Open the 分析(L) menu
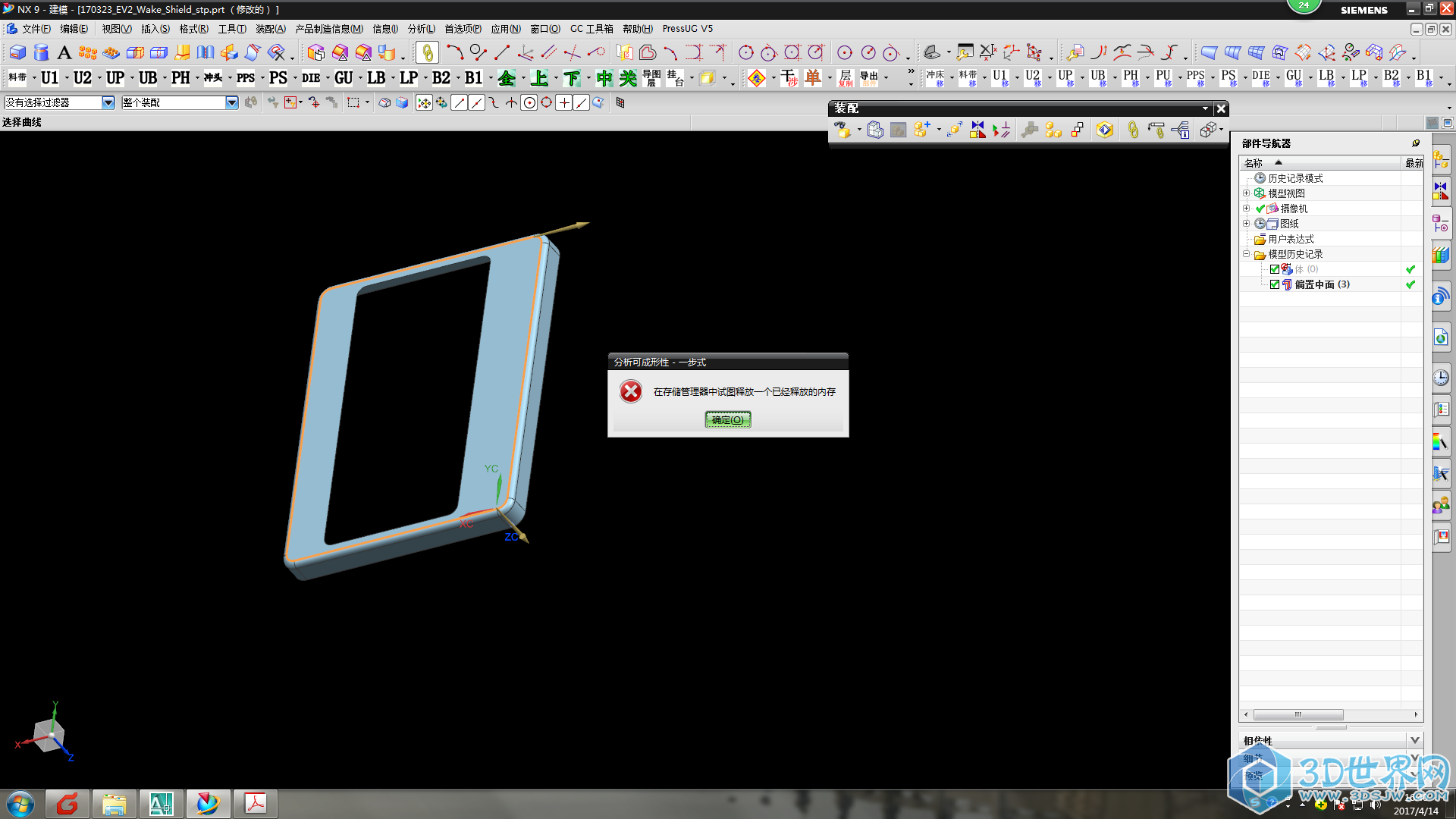This screenshot has width=1456, height=819. tap(421, 29)
